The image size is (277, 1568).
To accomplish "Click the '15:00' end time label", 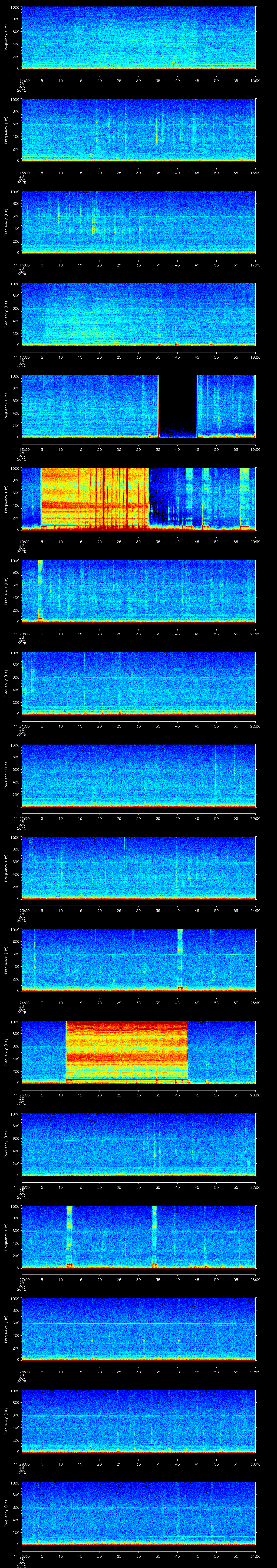I will pos(256,80).
